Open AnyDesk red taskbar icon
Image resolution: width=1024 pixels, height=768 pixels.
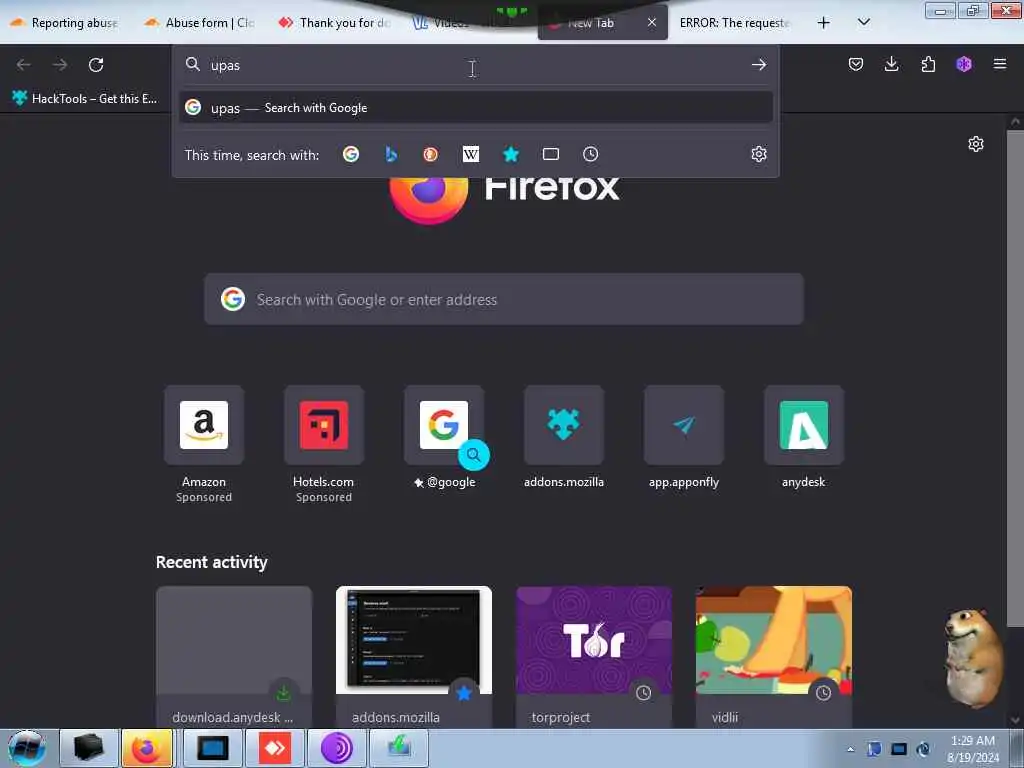[274, 748]
